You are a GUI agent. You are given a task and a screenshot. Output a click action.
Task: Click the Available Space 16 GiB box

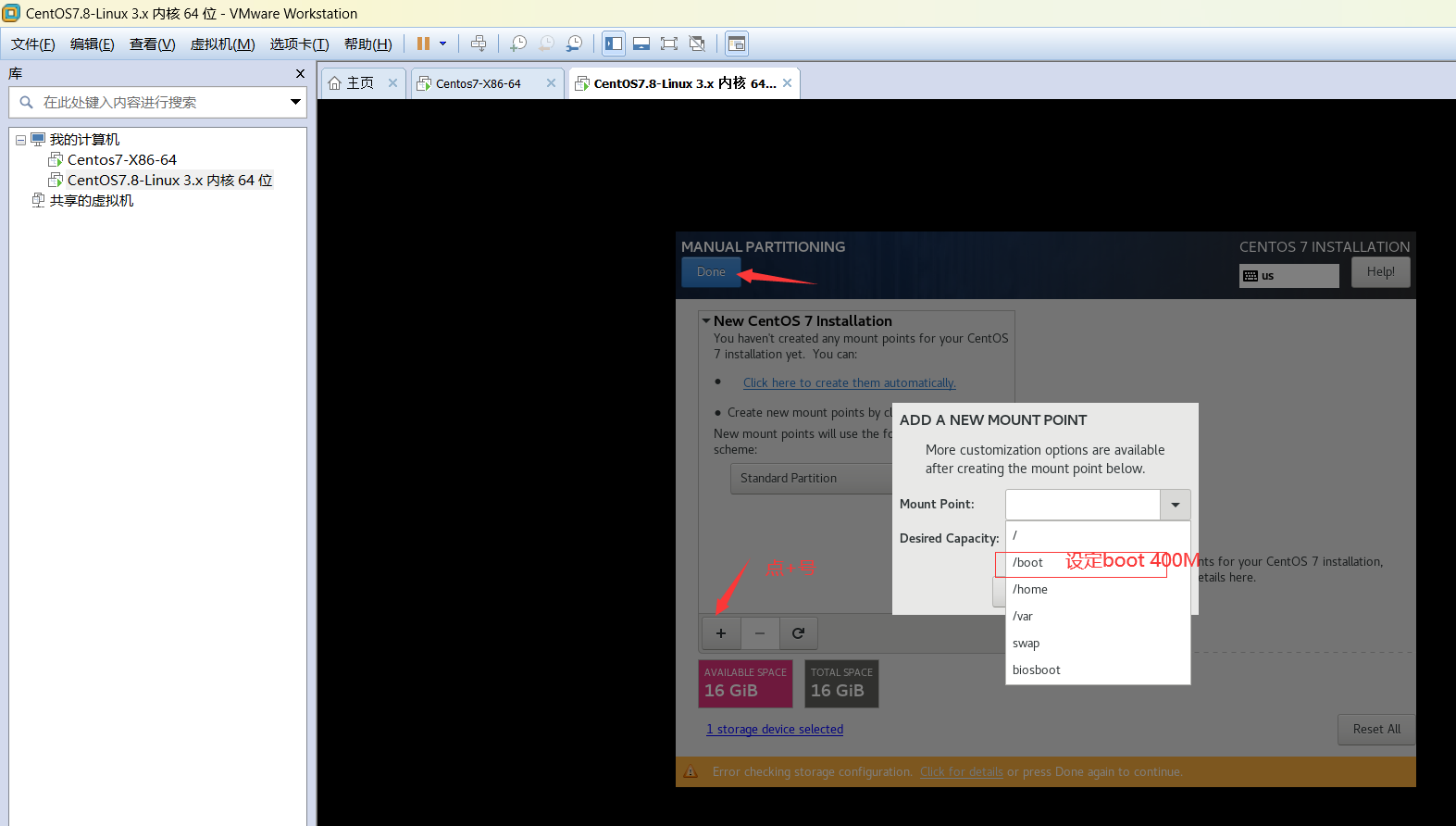coord(745,683)
